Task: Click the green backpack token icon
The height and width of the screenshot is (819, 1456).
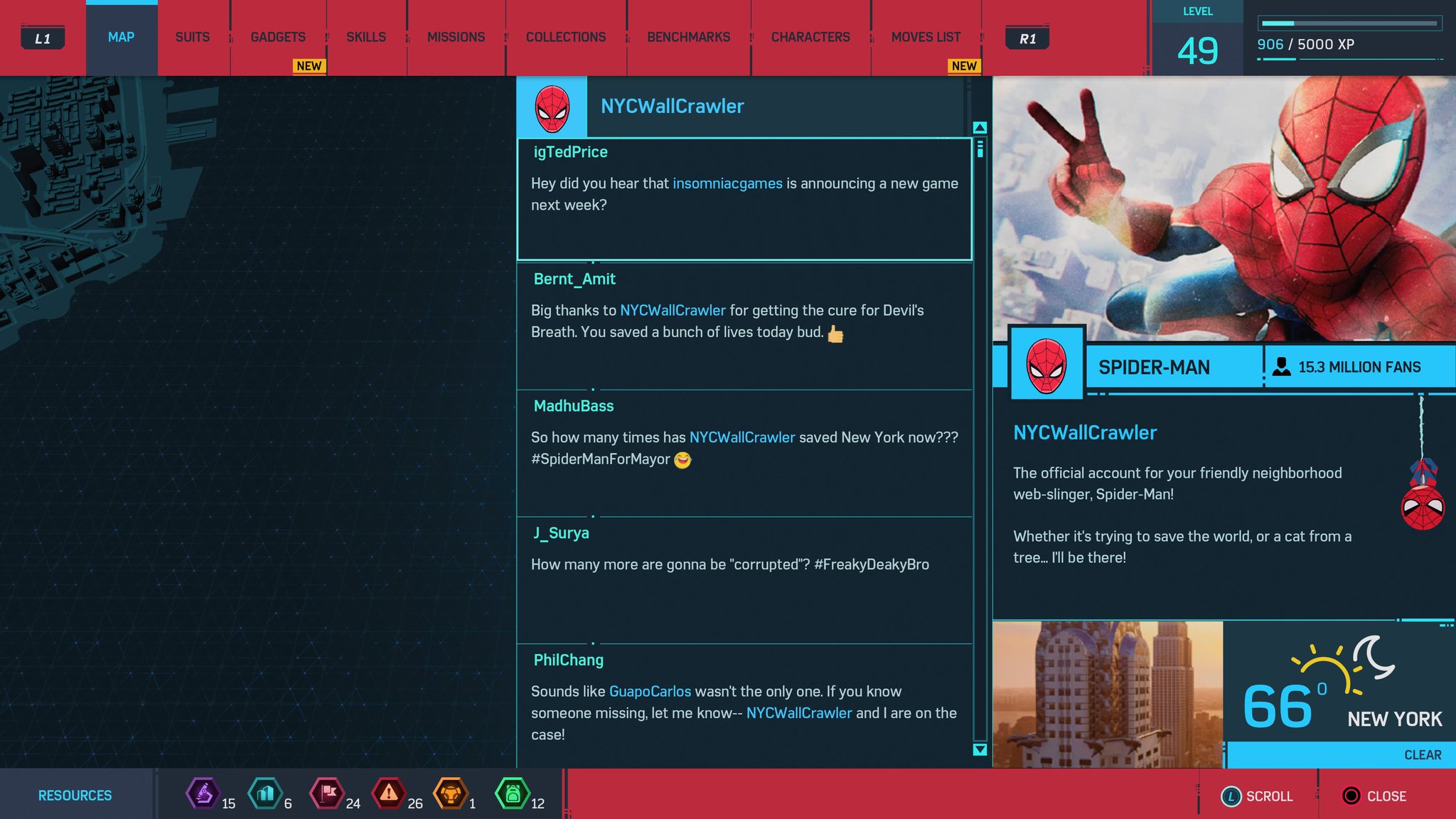Action: coord(513,793)
